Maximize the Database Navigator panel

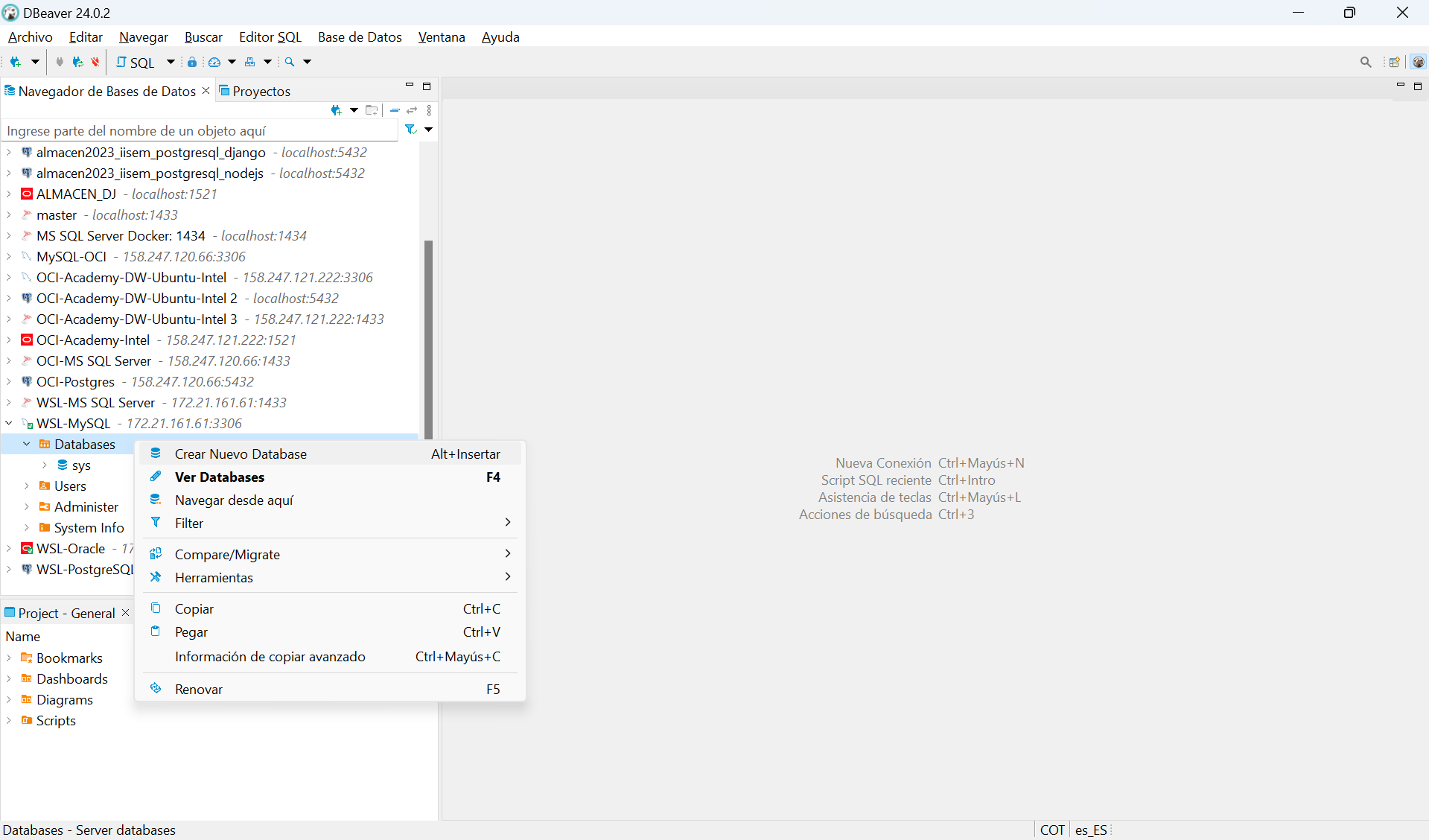click(x=427, y=86)
